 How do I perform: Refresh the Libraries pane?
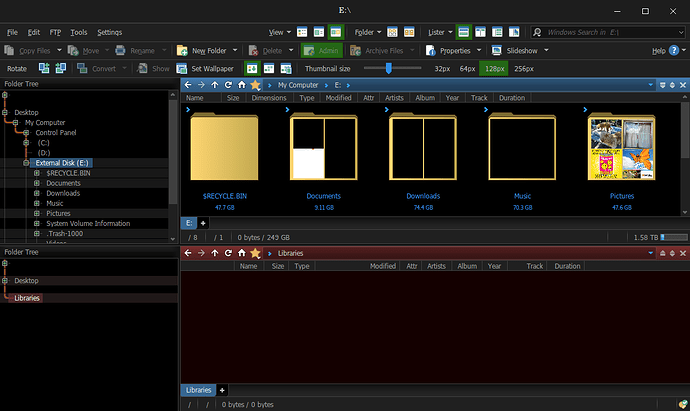click(228, 253)
